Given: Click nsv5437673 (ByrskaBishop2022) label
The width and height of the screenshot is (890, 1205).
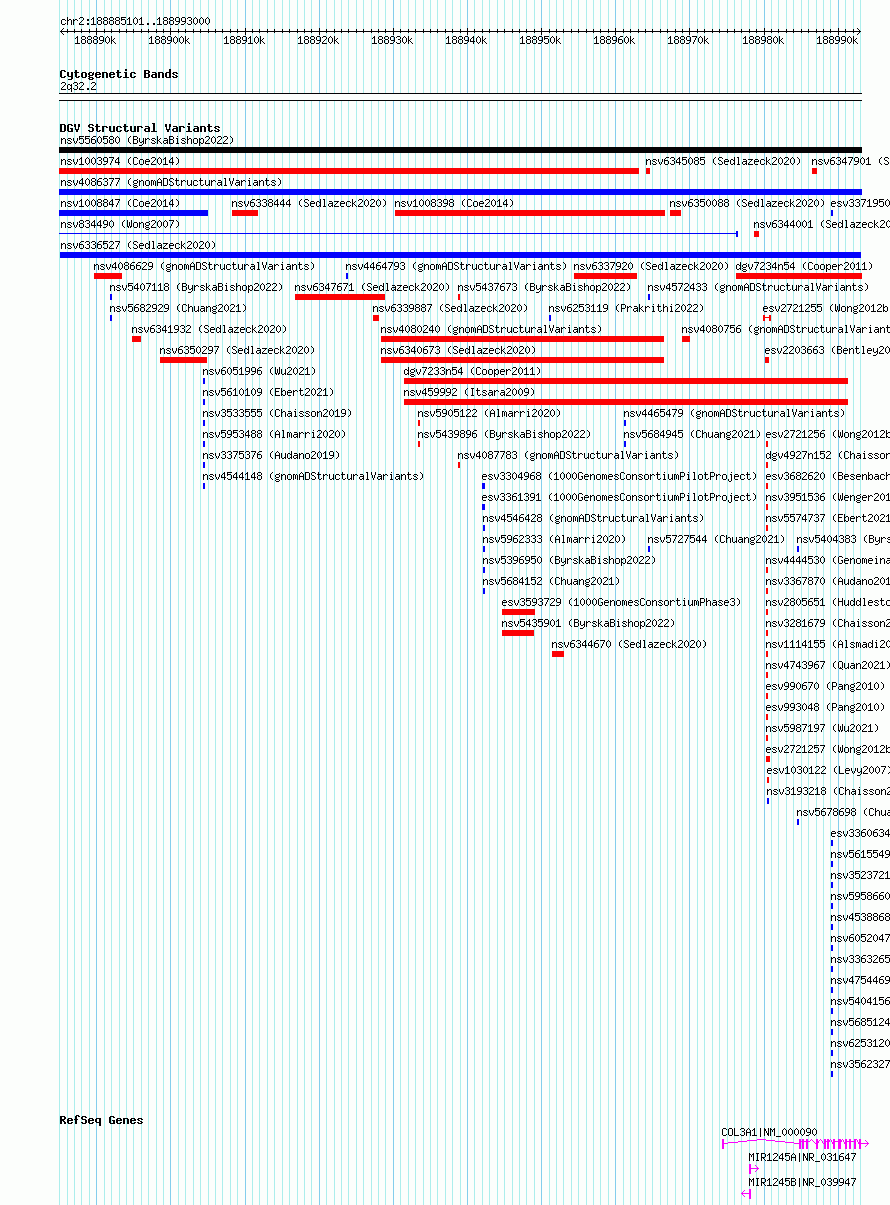Looking at the screenshot, I should coord(545,287).
